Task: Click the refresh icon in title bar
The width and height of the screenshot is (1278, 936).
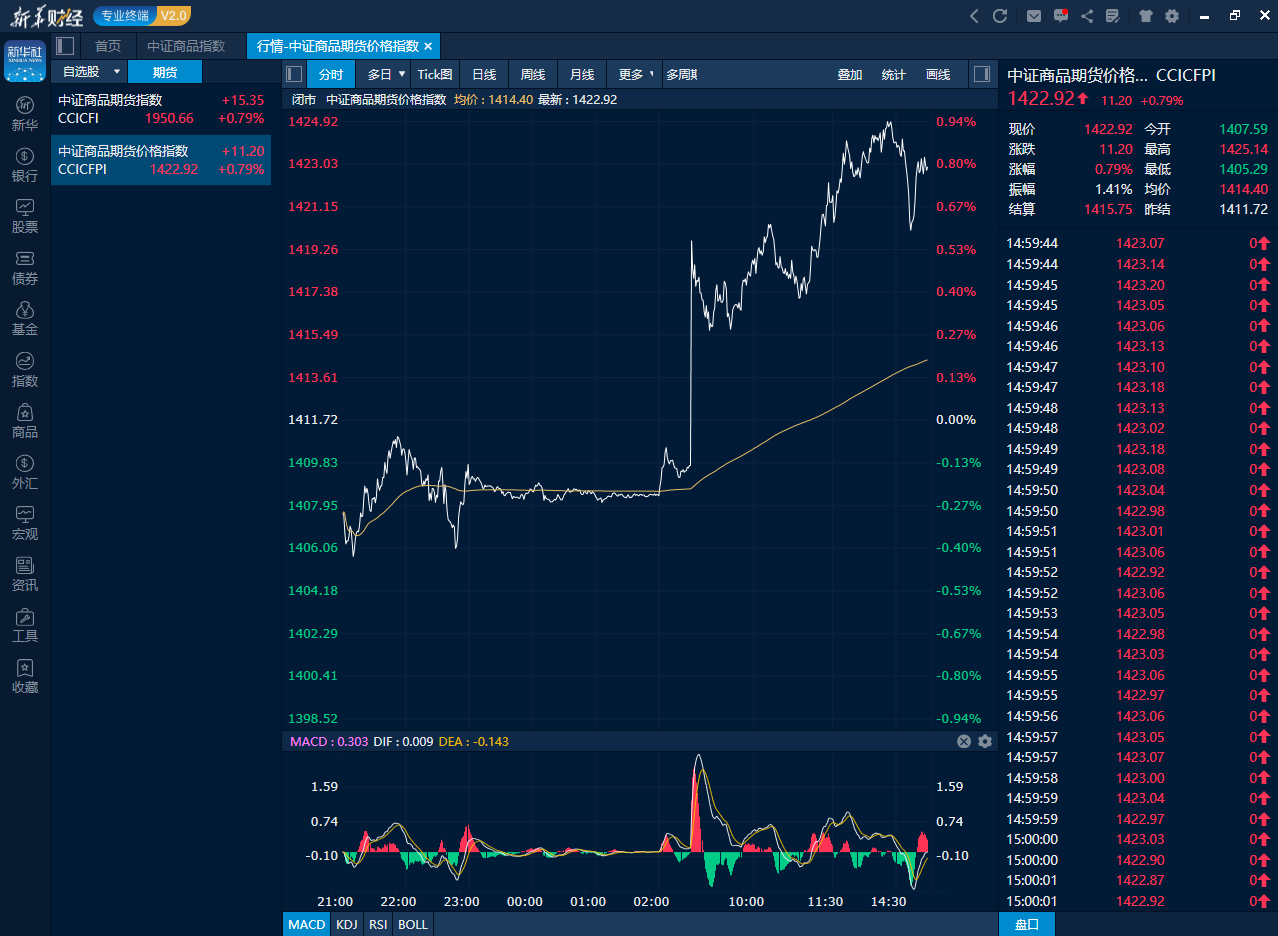Action: point(1000,16)
